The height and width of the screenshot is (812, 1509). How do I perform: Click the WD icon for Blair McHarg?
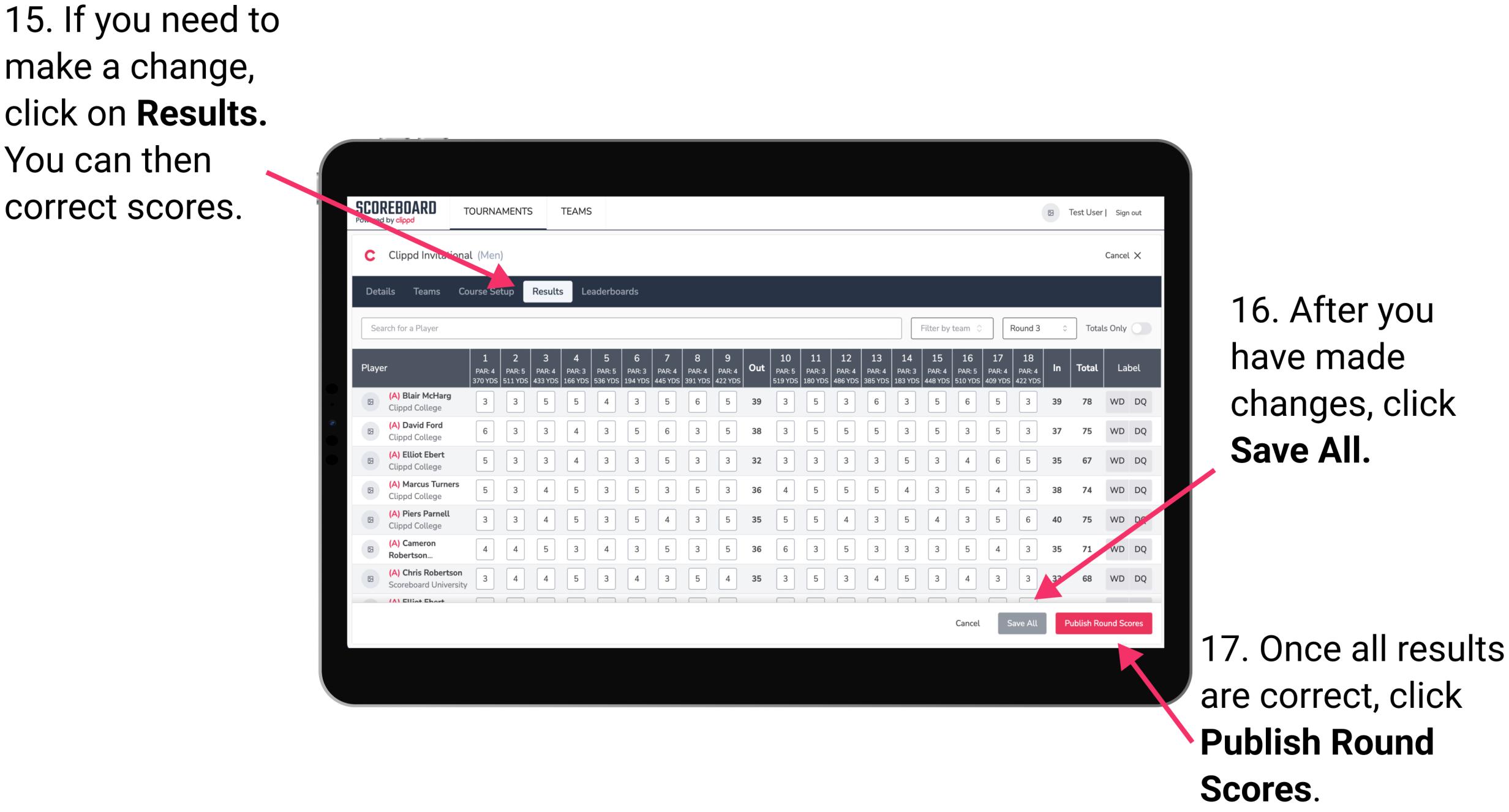pos(1113,402)
